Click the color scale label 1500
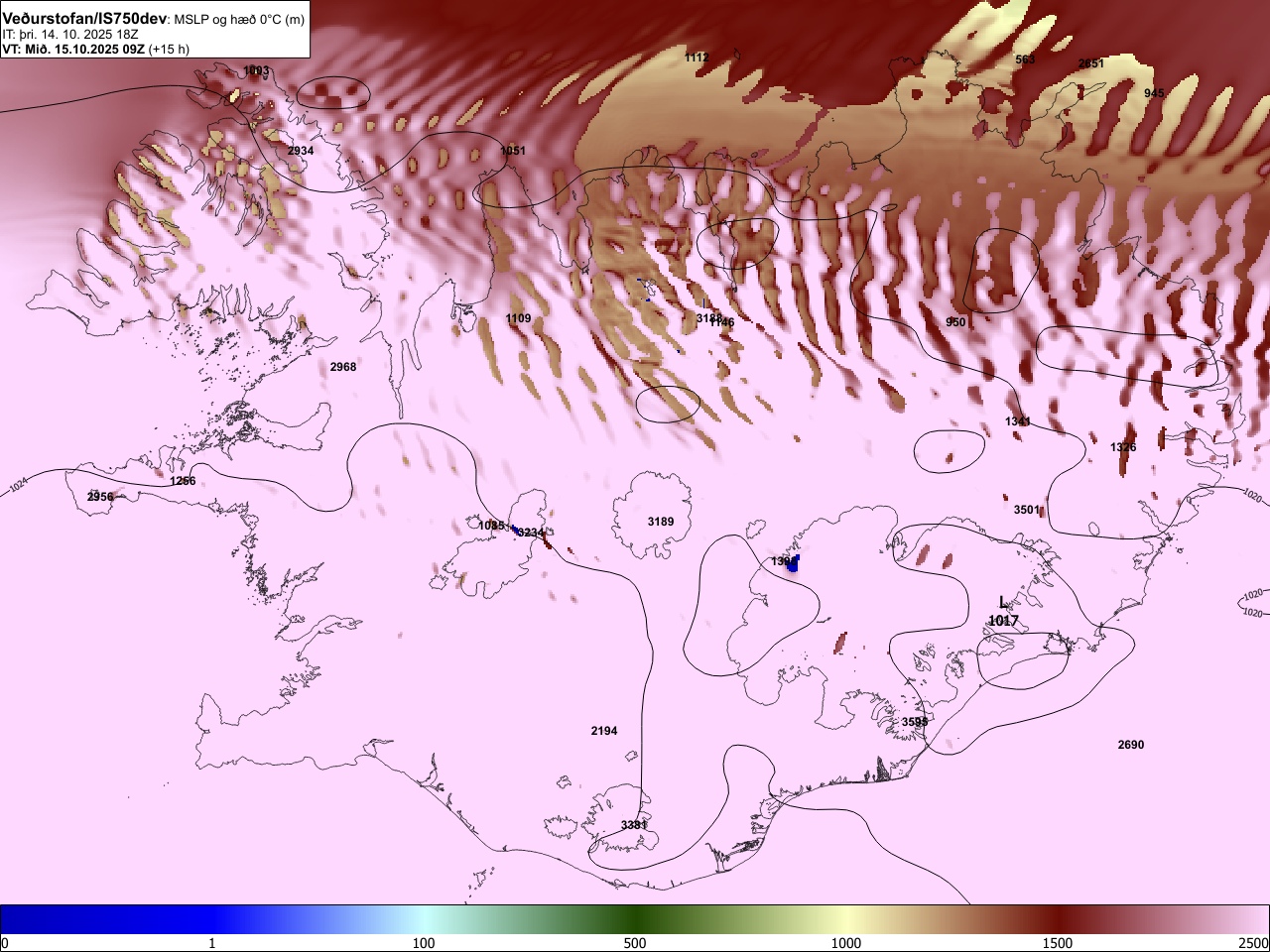Viewport: 1270px width, 952px height. (1058, 942)
